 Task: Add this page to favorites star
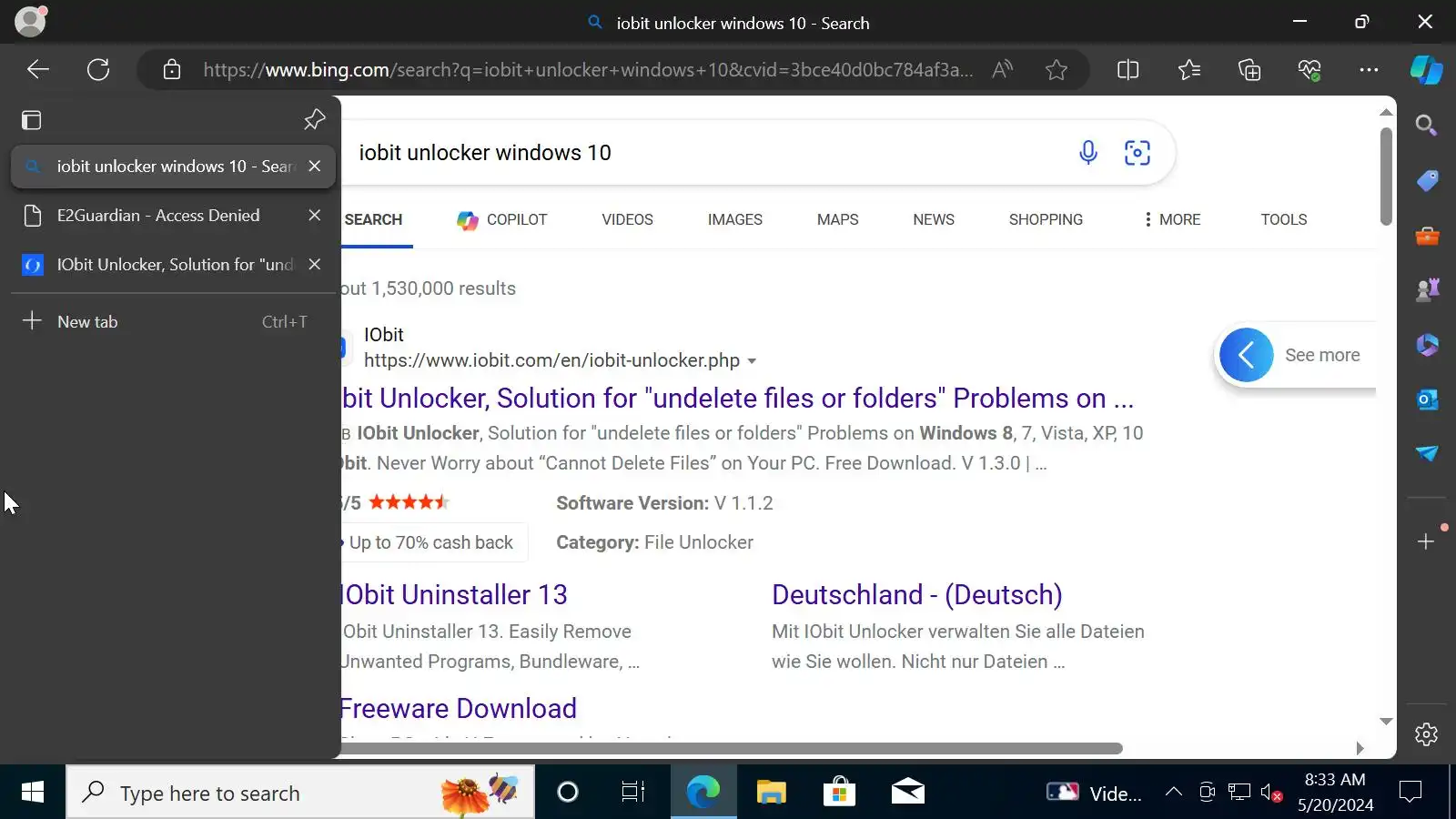(x=1056, y=69)
